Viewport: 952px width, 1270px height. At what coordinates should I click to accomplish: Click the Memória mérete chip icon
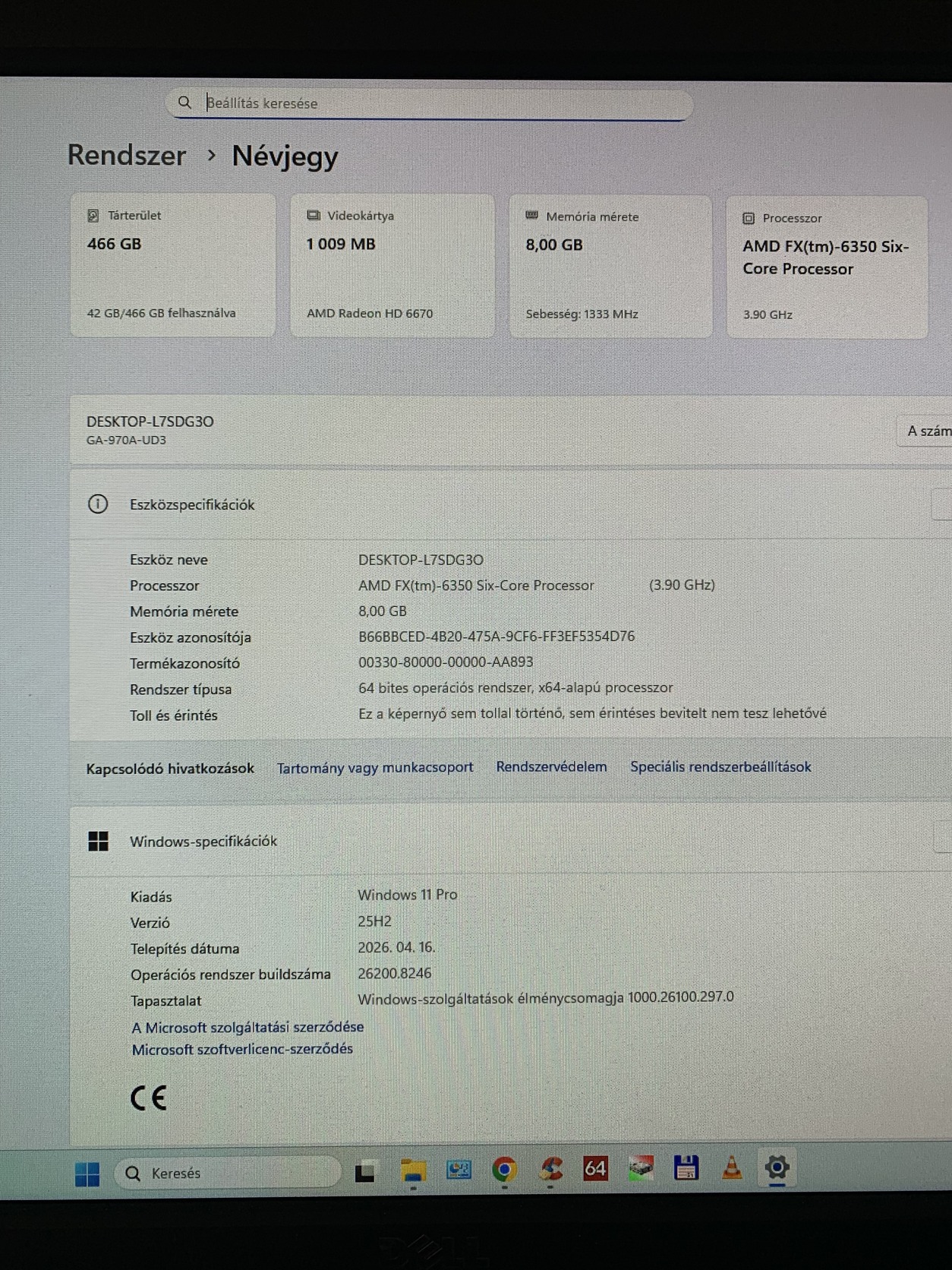click(531, 216)
